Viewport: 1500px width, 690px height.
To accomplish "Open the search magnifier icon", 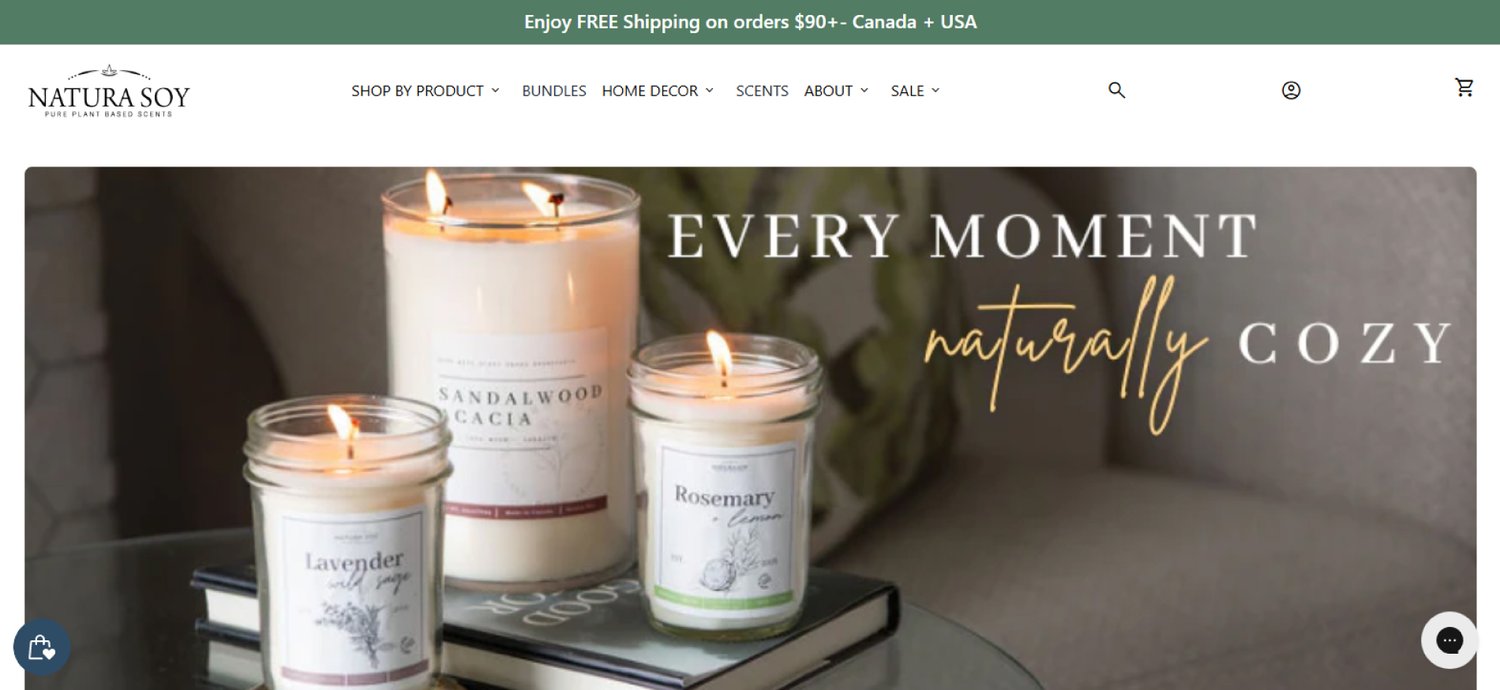I will (1117, 90).
